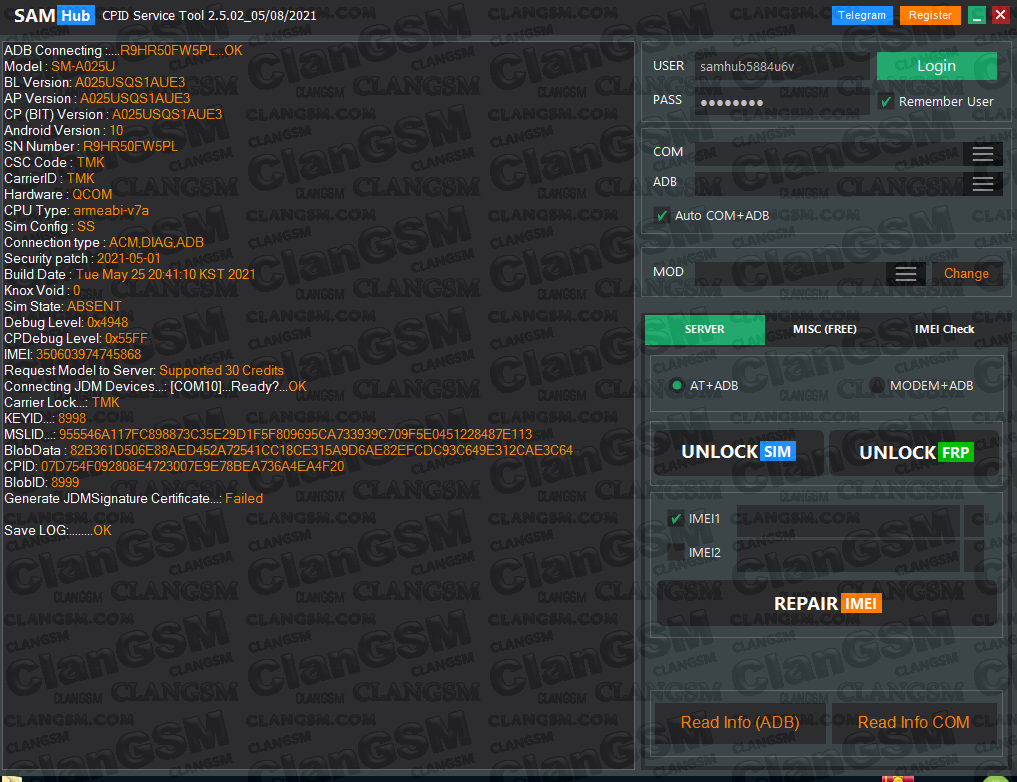The height and width of the screenshot is (782, 1017).
Task: Click the REPAIR IMEI button
Action: (x=827, y=604)
